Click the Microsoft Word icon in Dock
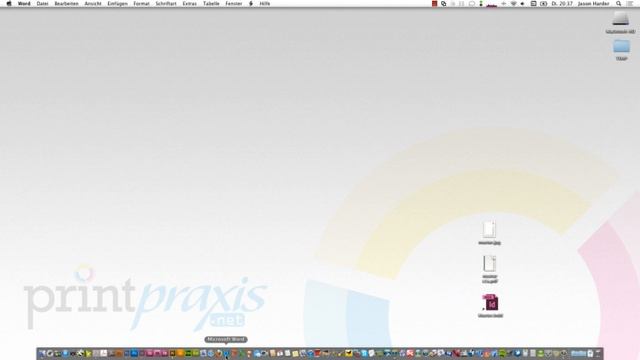640x360 pixels. tap(226, 353)
